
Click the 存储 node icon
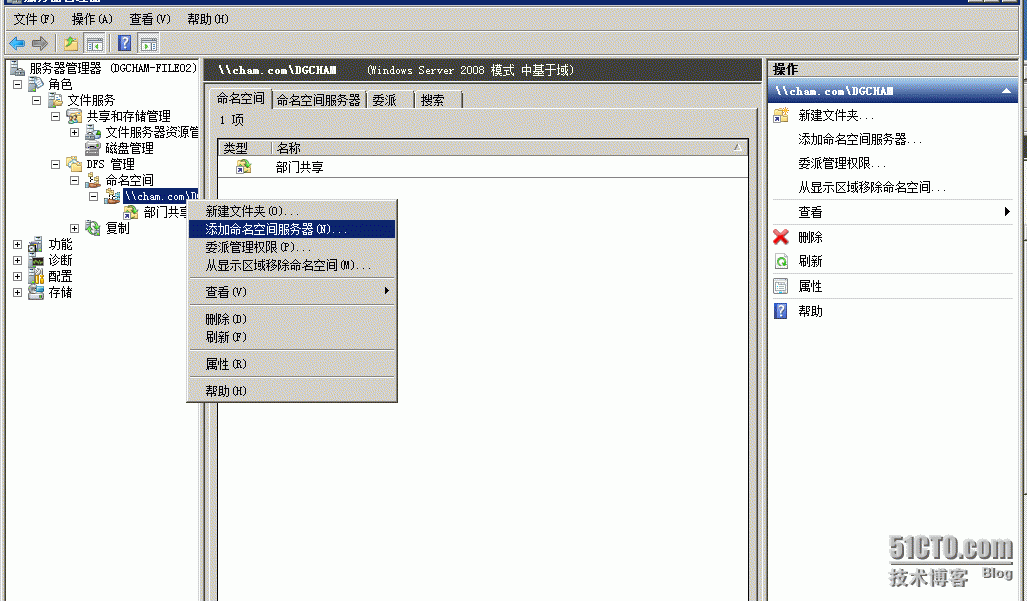(37, 292)
